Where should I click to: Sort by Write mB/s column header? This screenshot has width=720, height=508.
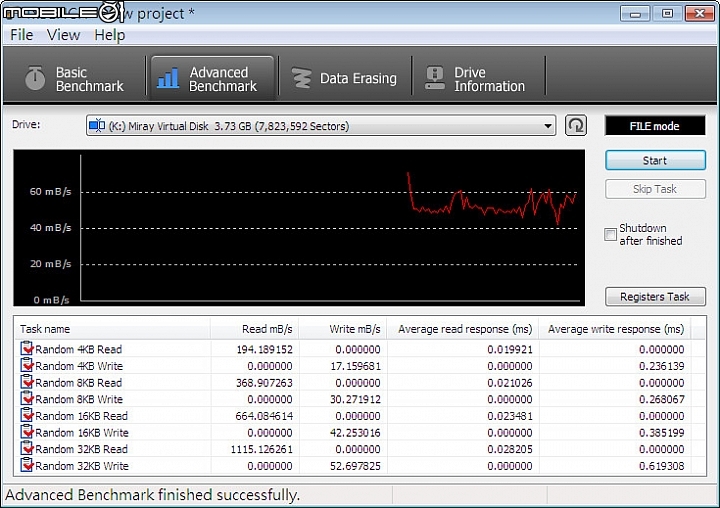point(343,329)
